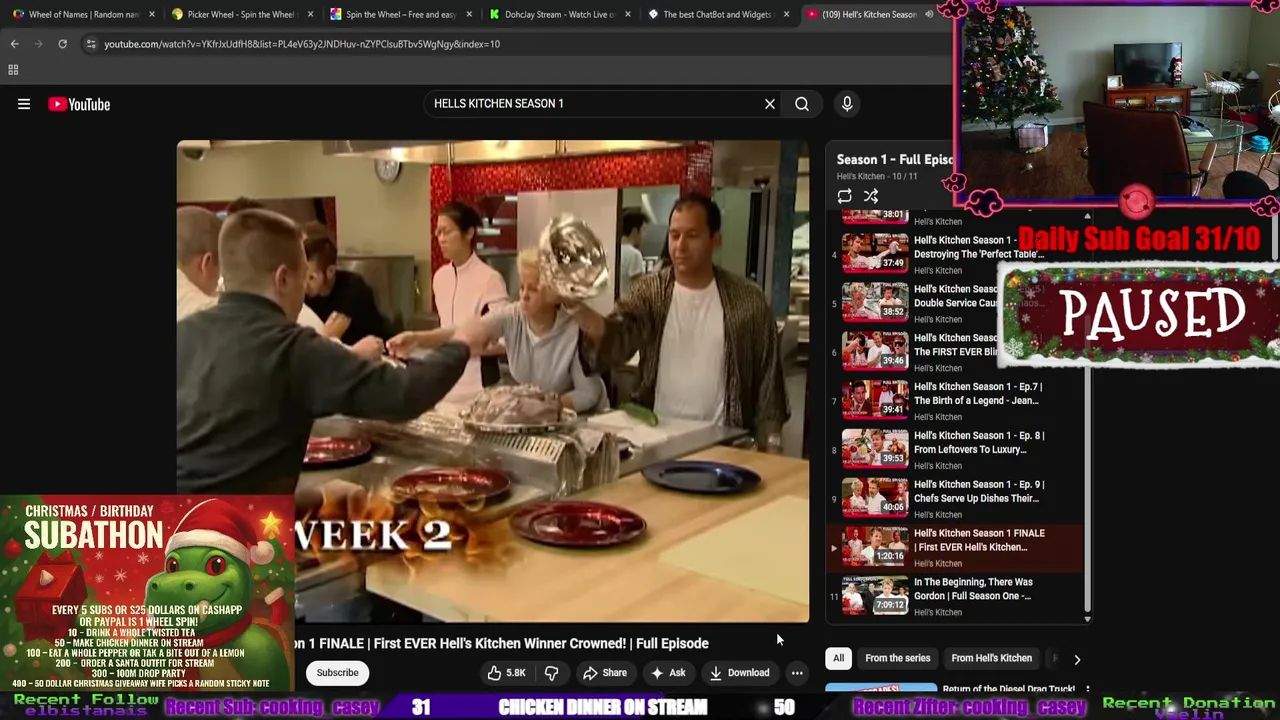Screen dimensions: 1280x720
Task: Open the YouTube guide hamburger menu
Action: tap(24, 104)
